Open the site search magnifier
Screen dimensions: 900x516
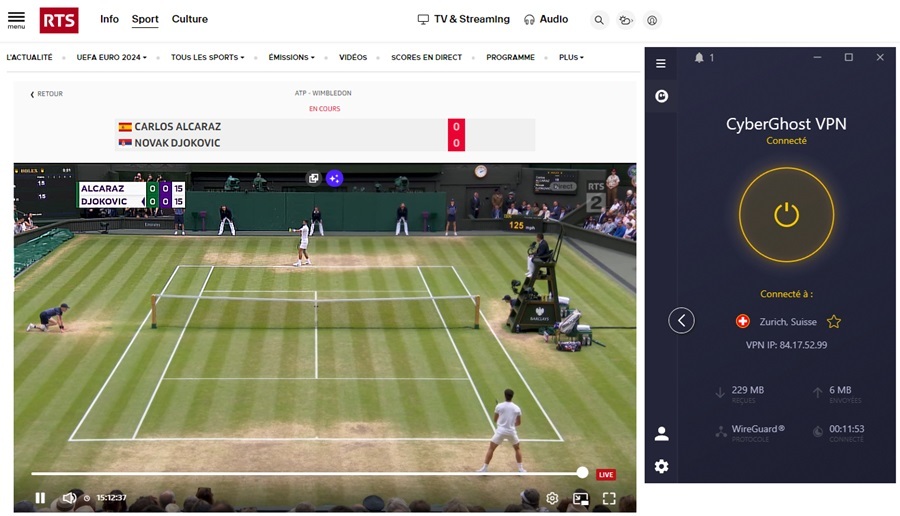point(599,20)
